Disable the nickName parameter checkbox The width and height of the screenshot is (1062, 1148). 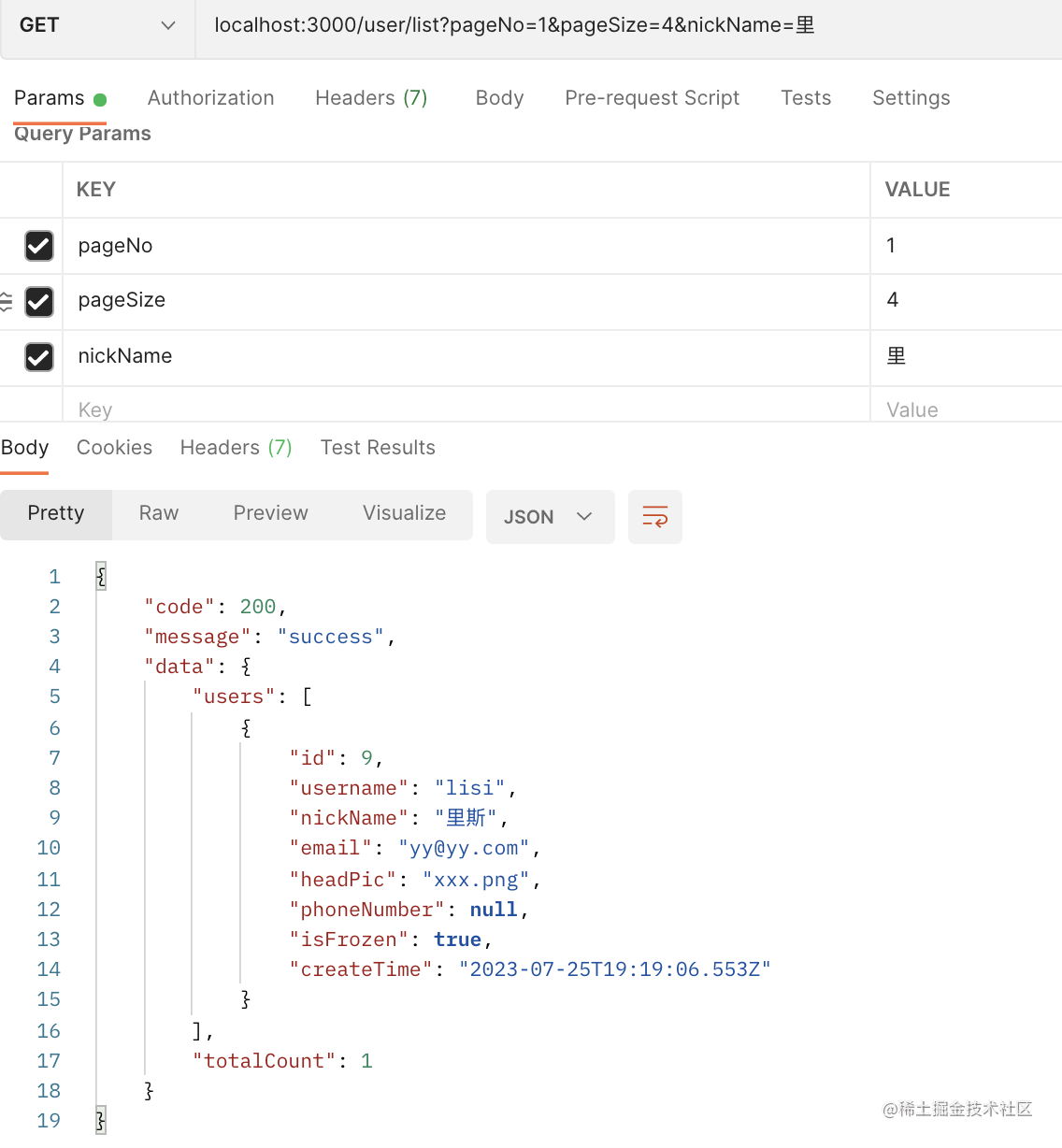[x=39, y=357]
